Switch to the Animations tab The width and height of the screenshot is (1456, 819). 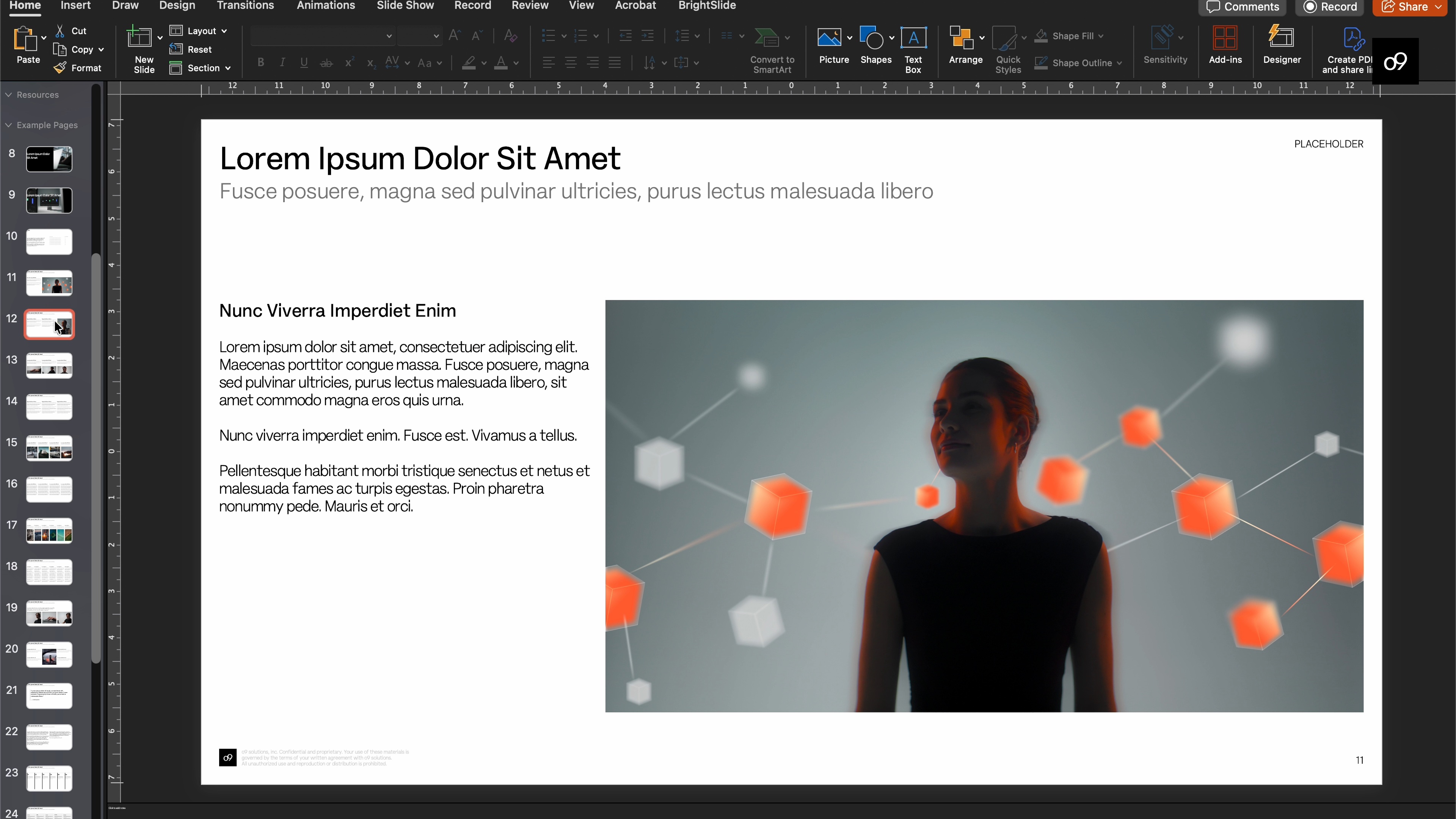pyautogui.click(x=326, y=6)
